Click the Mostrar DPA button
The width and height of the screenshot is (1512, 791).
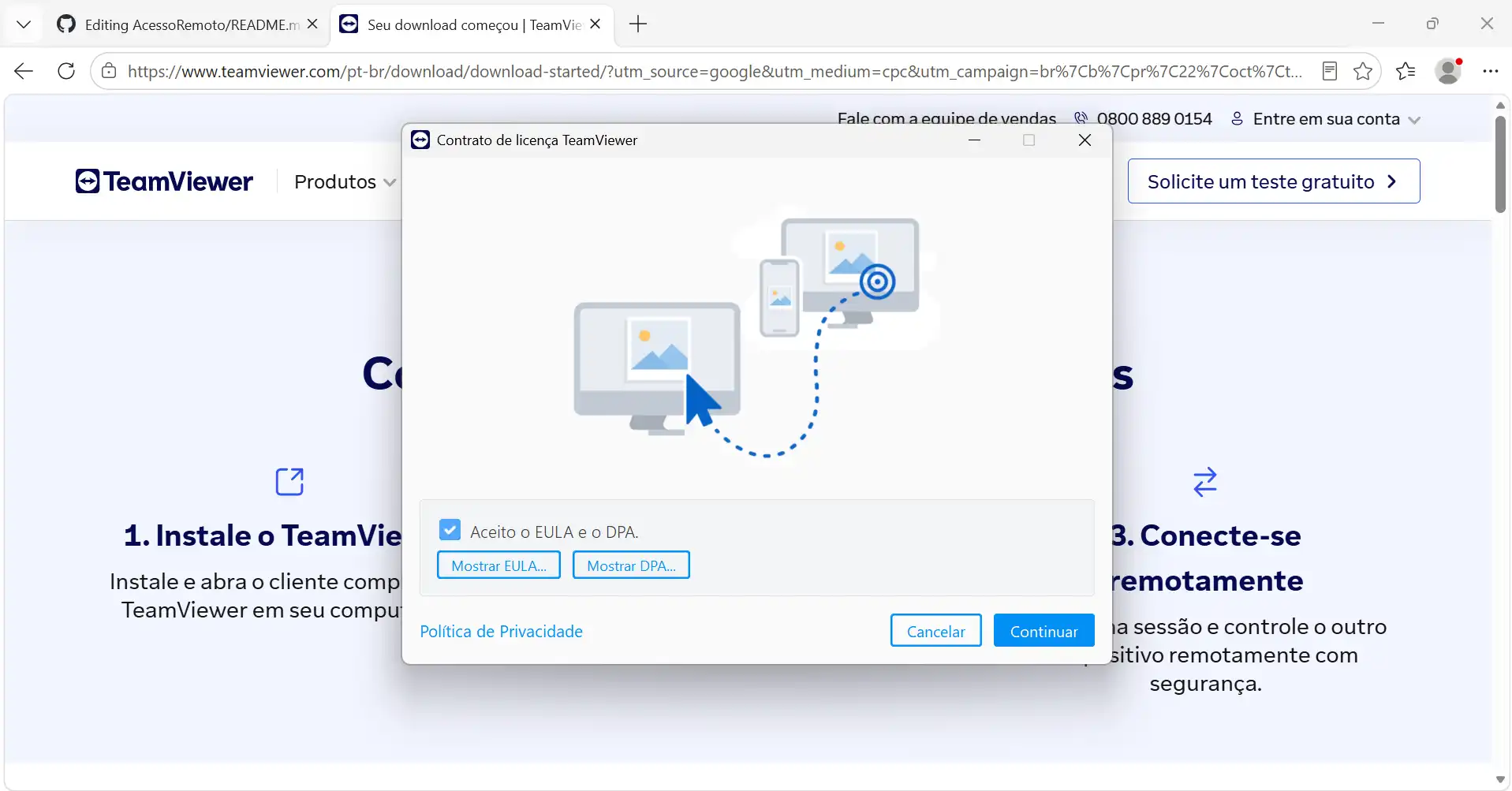631,565
